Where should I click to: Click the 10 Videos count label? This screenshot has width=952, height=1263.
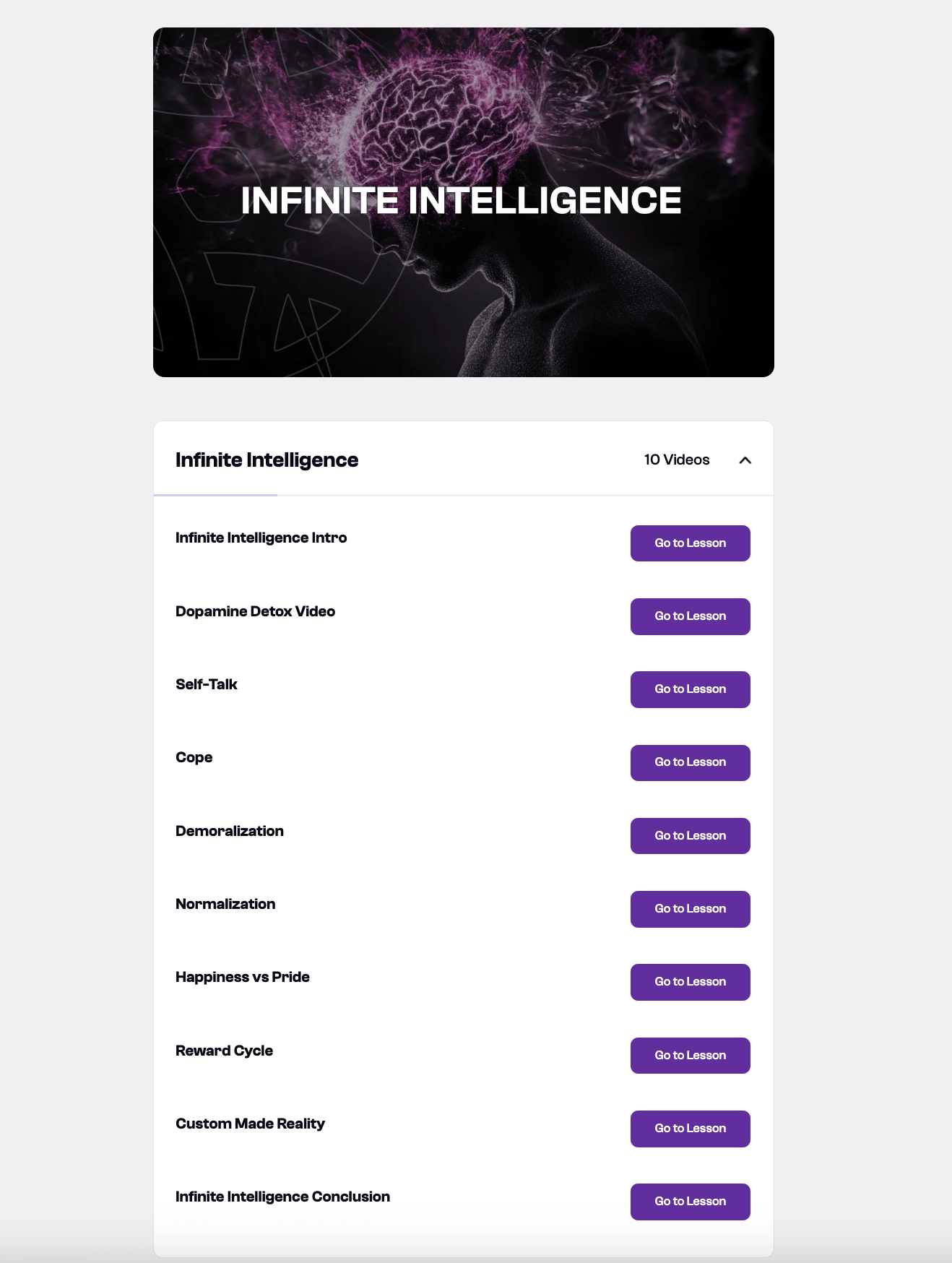click(x=677, y=460)
